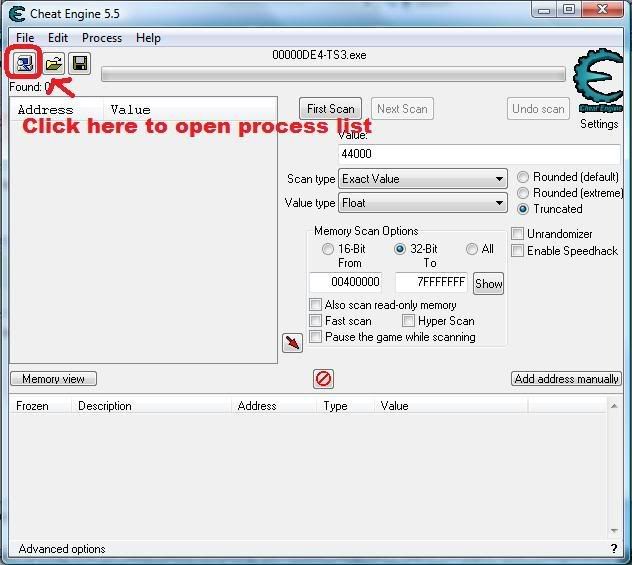632x565 pixels.
Task: Click the Value input field
Action: 479,154
